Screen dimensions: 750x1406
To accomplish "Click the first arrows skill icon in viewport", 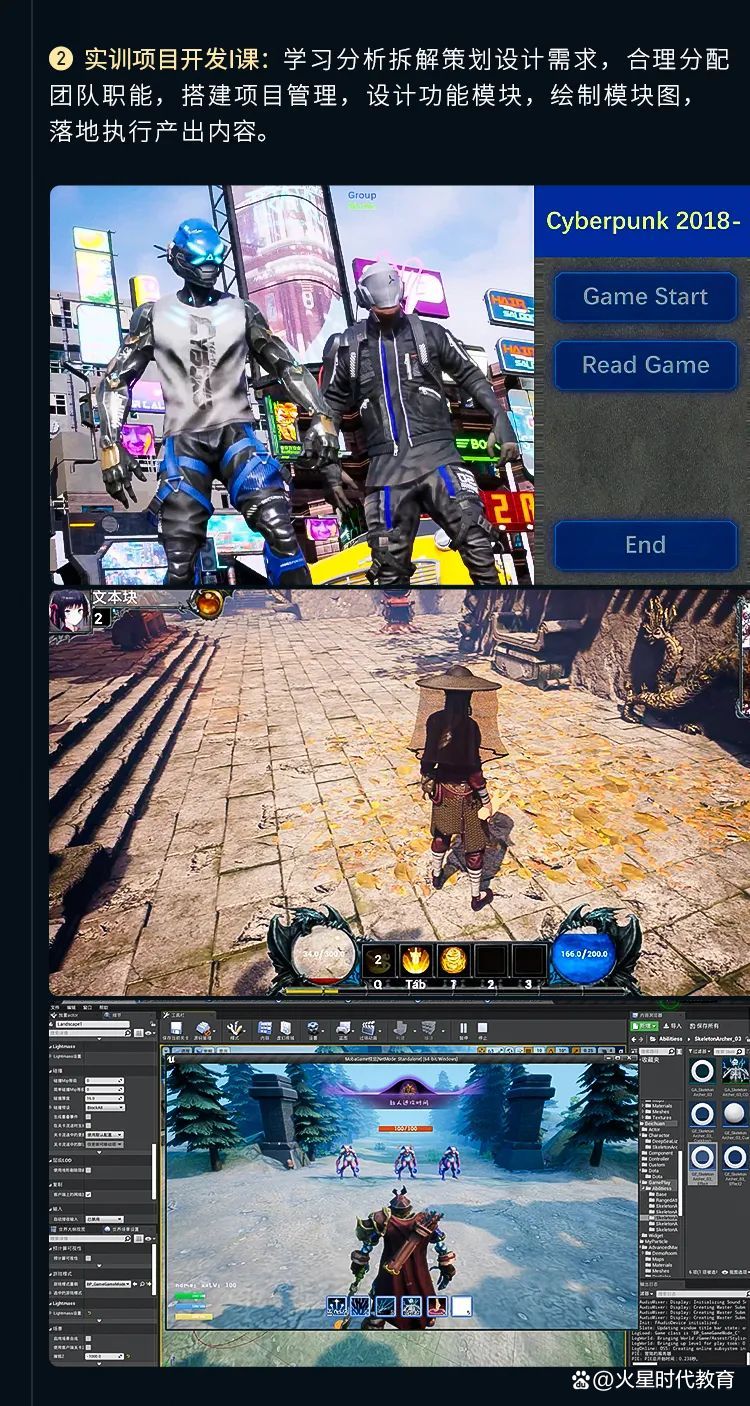I will pyautogui.click(x=336, y=1305).
